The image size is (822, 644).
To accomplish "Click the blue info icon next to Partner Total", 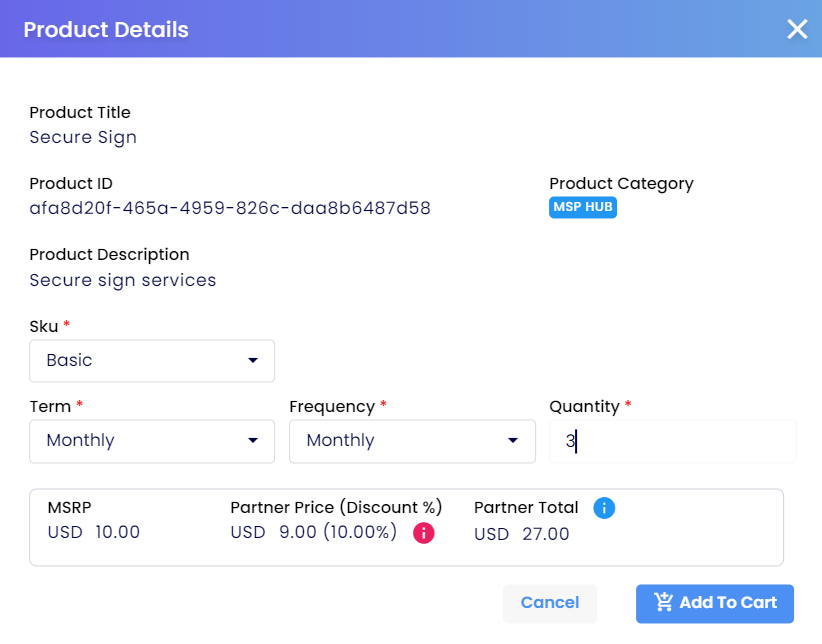I will click(x=604, y=508).
